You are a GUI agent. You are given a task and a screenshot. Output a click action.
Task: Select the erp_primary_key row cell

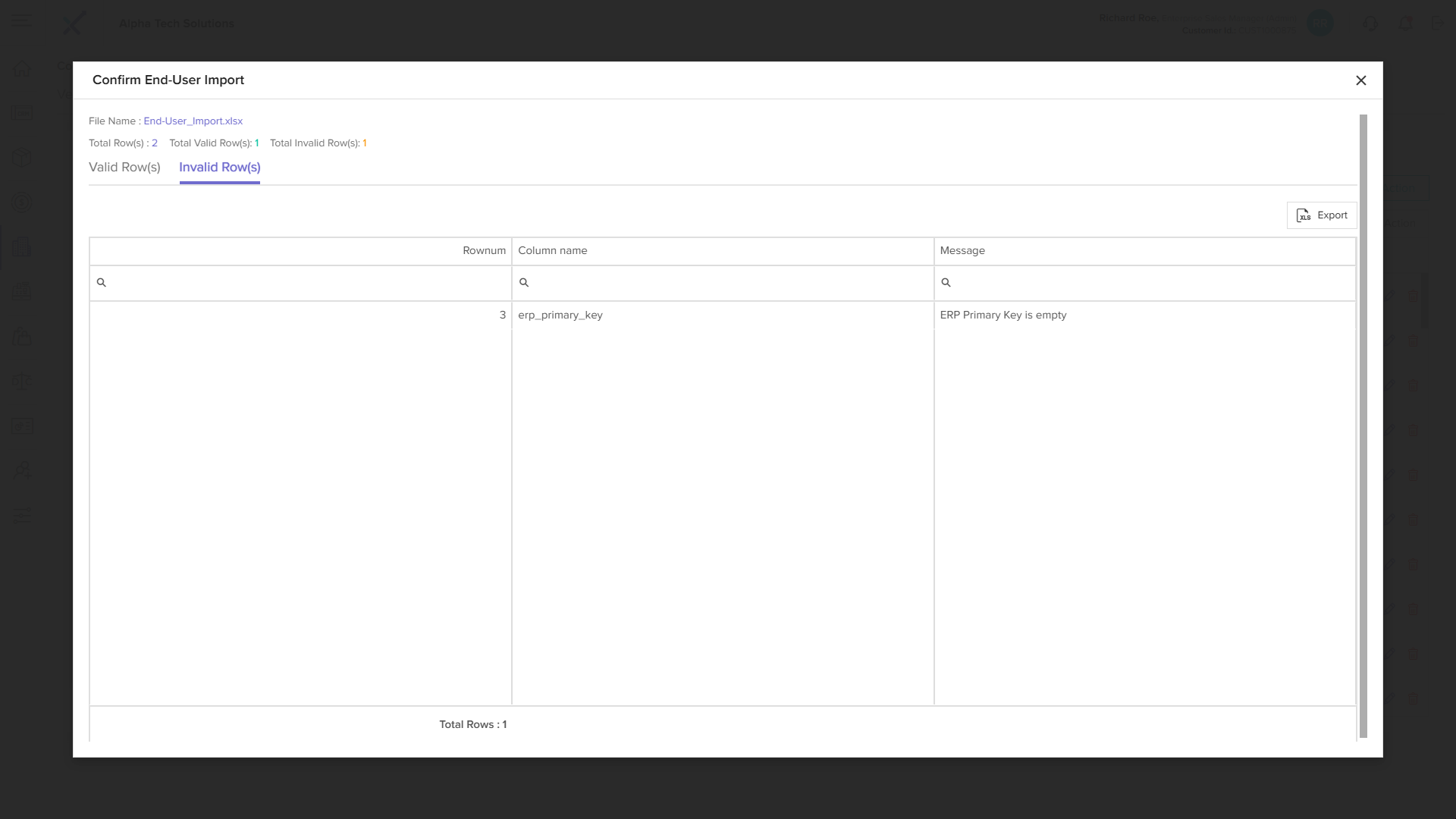560,315
